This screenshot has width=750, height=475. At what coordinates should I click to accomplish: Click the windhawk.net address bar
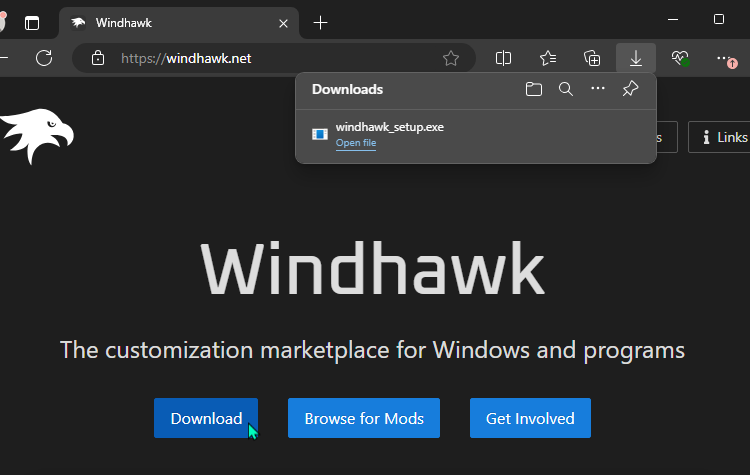(273, 58)
